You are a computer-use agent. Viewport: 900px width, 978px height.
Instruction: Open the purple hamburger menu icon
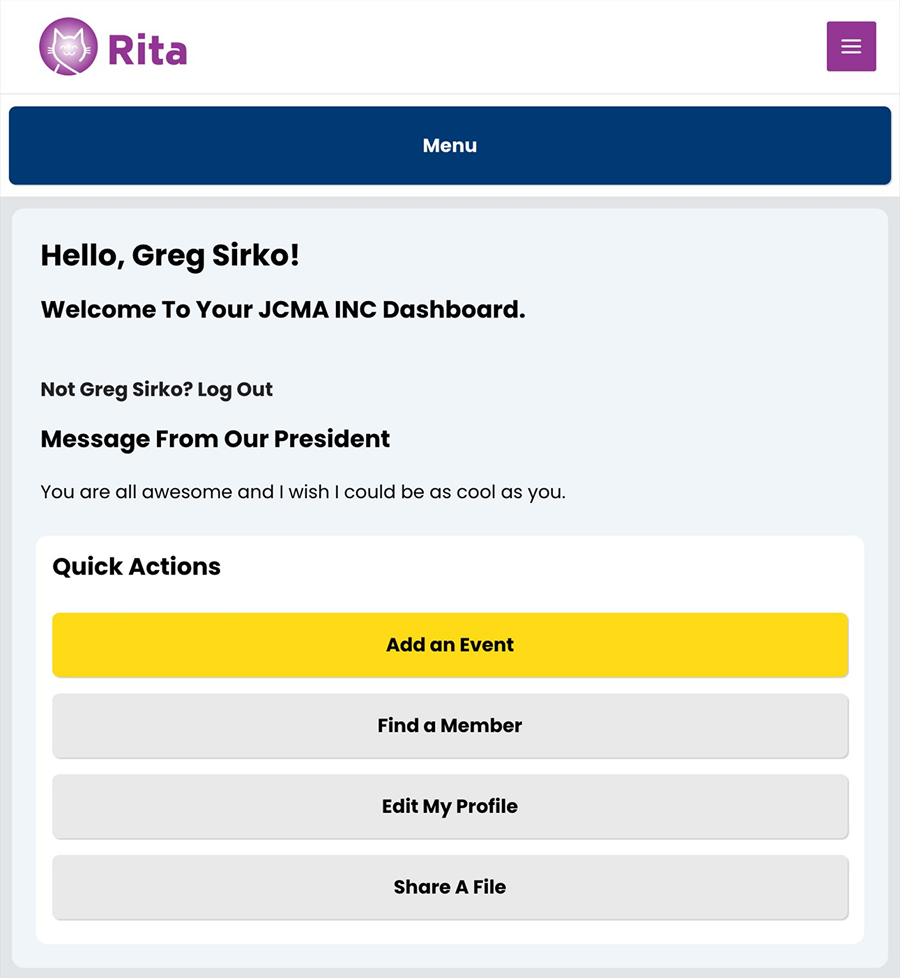point(851,47)
